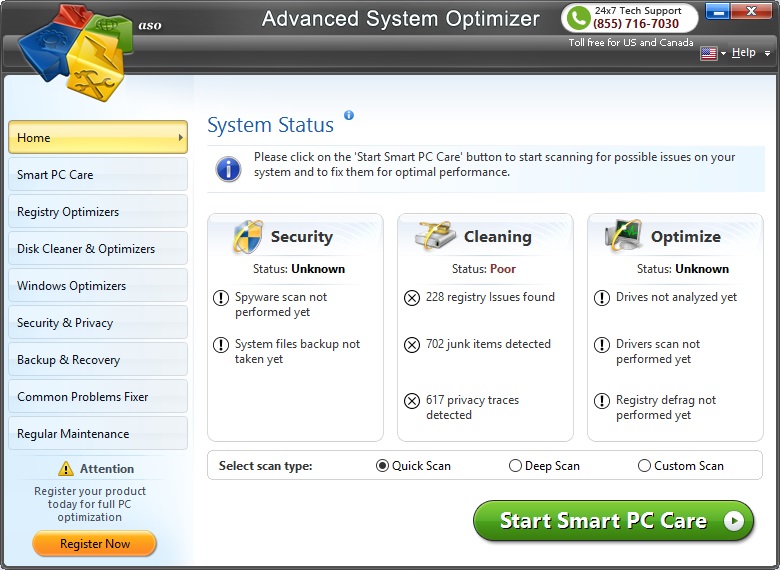
Task: Click the Cleaning 'Status: Poor' text
Action: click(x=484, y=269)
